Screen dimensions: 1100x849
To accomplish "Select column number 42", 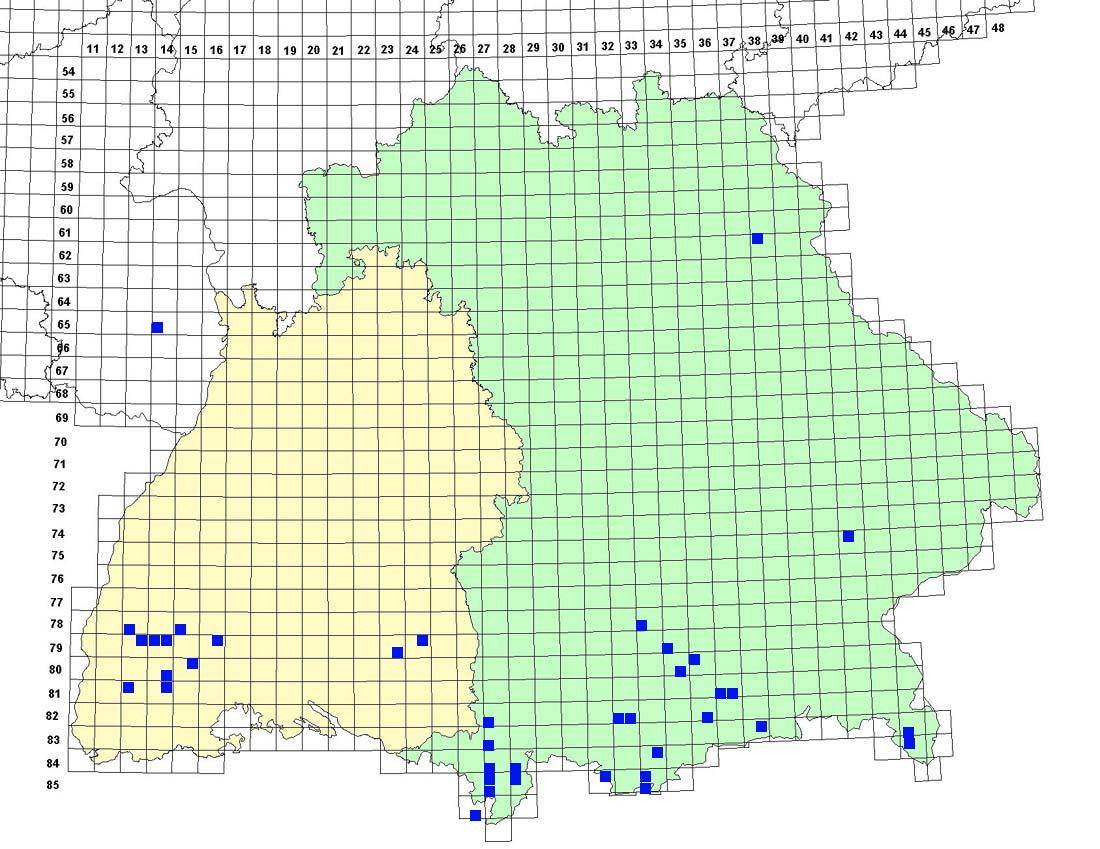I will click(851, 36).
